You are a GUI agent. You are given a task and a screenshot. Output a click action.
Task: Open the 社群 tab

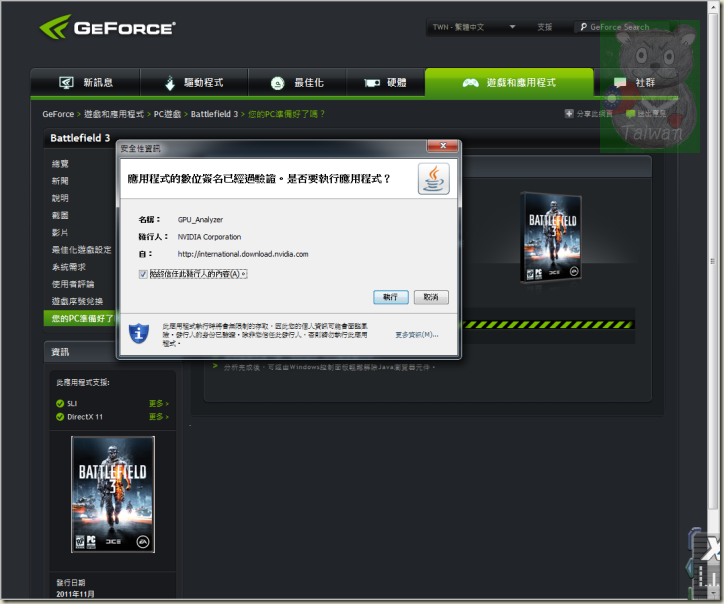tap(634, 83)
